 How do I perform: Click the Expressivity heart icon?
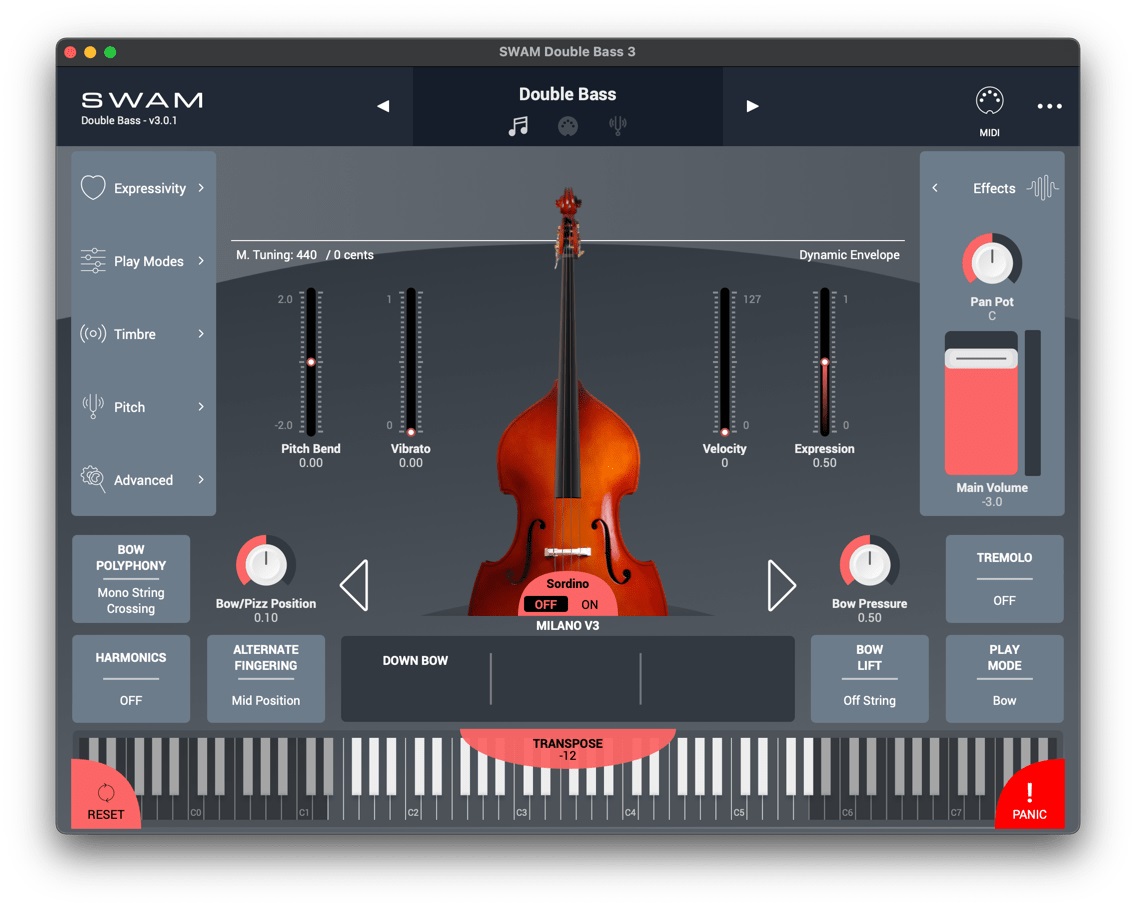[93, 188]
